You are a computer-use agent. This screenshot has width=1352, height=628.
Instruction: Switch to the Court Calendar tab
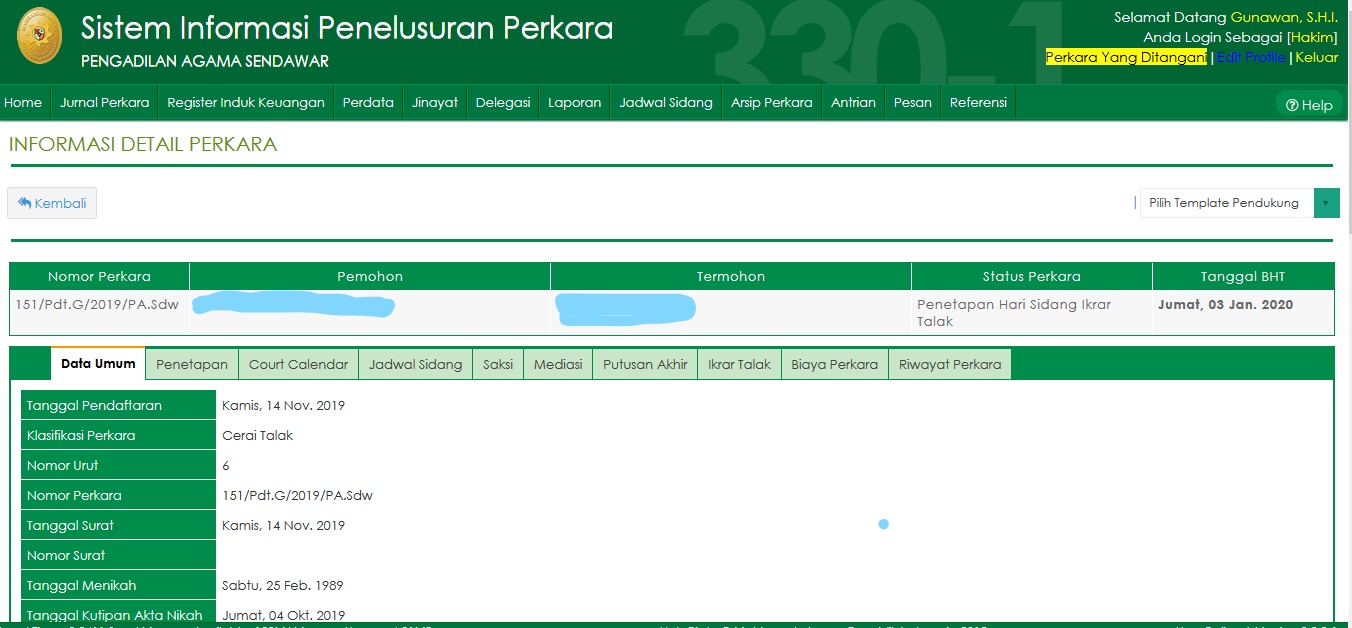[x=298, y=364]
